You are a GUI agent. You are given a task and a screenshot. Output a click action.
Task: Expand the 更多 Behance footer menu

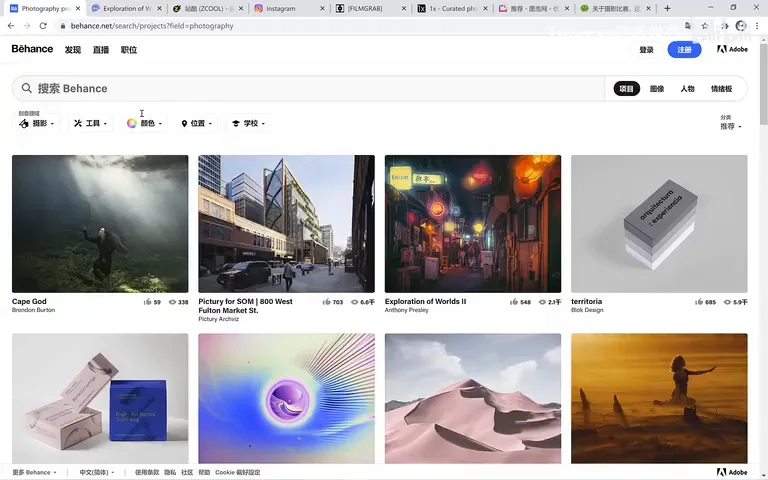point(34,472)
